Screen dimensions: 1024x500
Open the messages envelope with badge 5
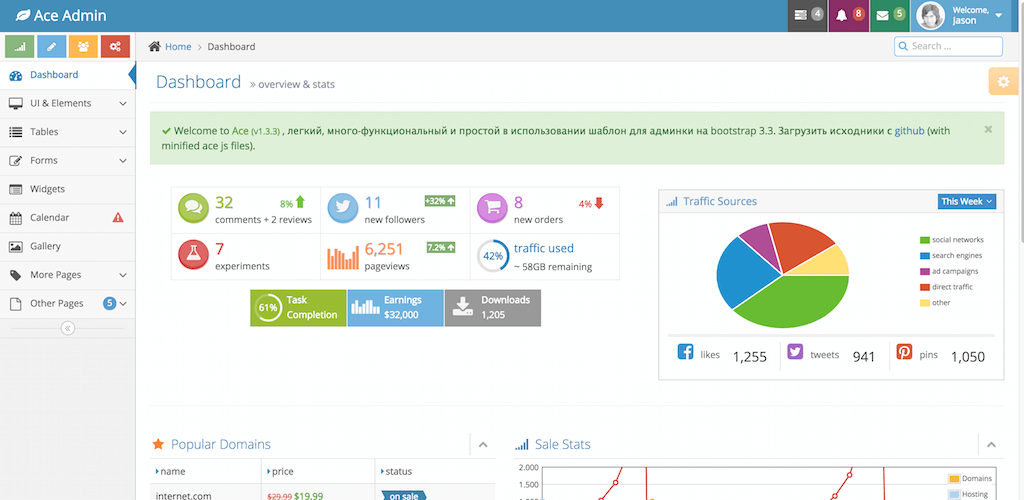[x=891, y=16]
